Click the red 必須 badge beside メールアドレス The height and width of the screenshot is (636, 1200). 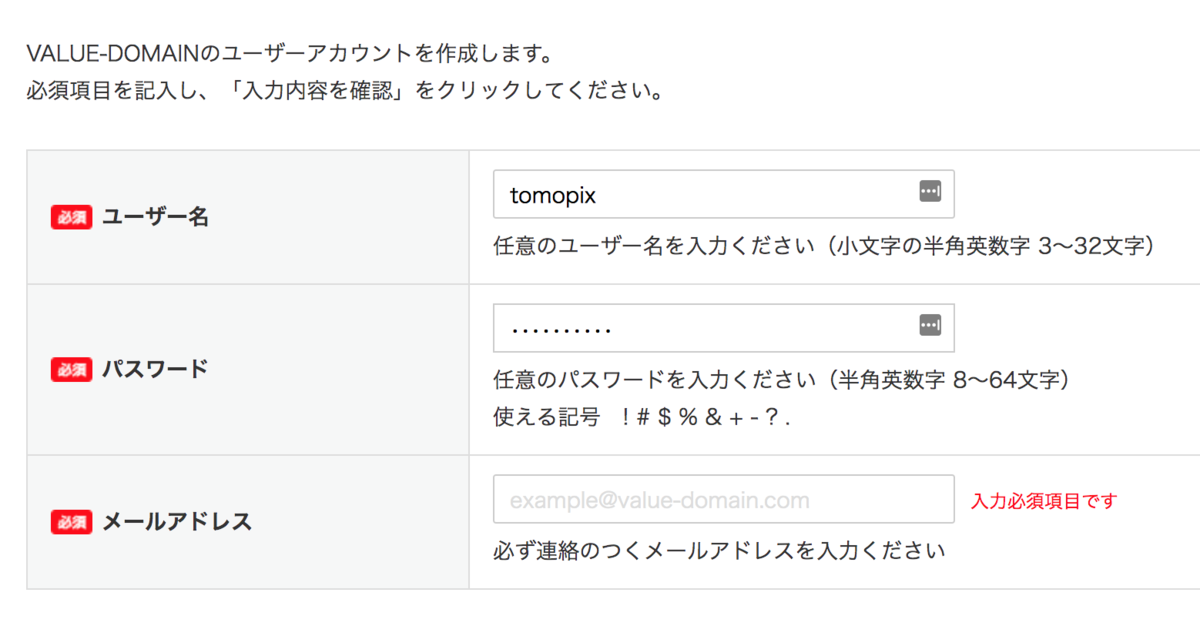[x=71, y=521]
